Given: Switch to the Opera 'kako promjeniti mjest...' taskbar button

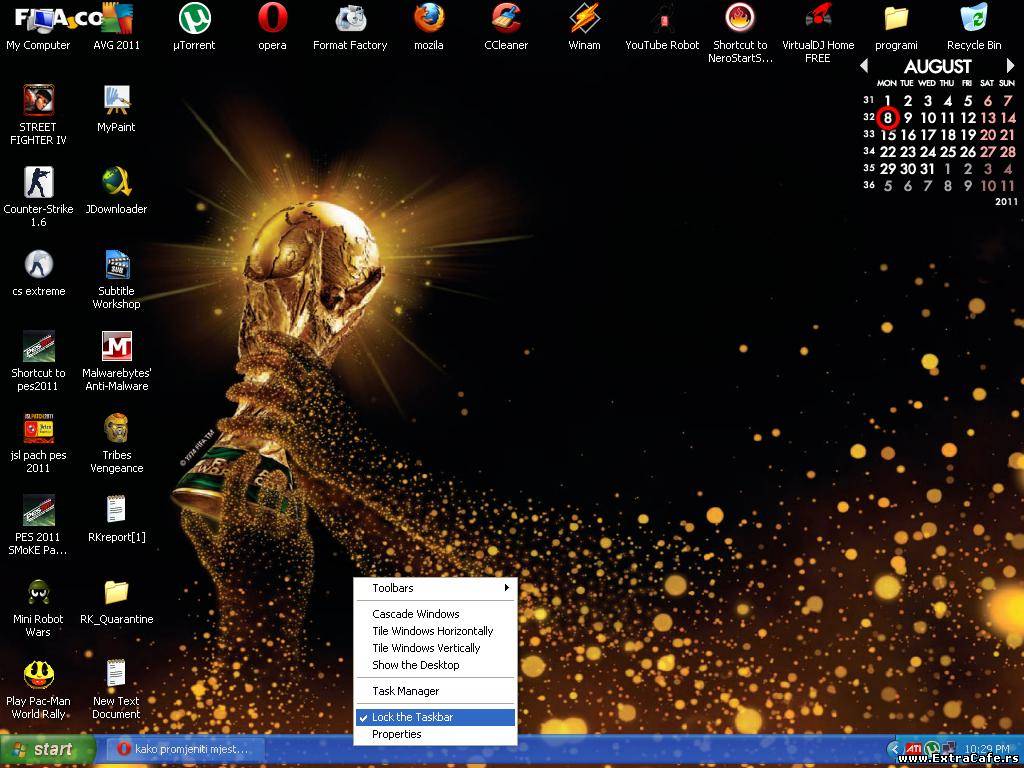Looking at the screenshot, I should [x=185, y=749].
